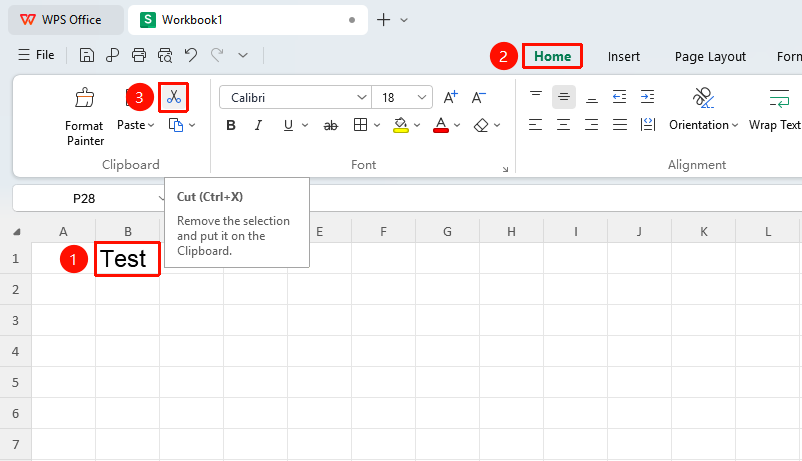Save the workbook using the save icon
This screenshot has height=461, width=802.
[86, 55]
